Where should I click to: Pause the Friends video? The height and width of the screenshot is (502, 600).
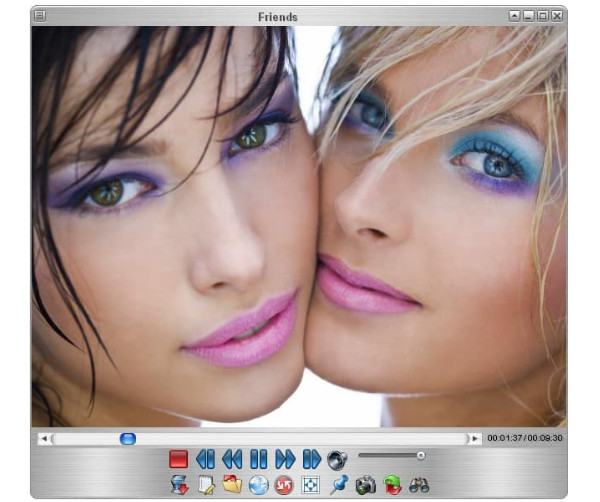coord(259,459)
